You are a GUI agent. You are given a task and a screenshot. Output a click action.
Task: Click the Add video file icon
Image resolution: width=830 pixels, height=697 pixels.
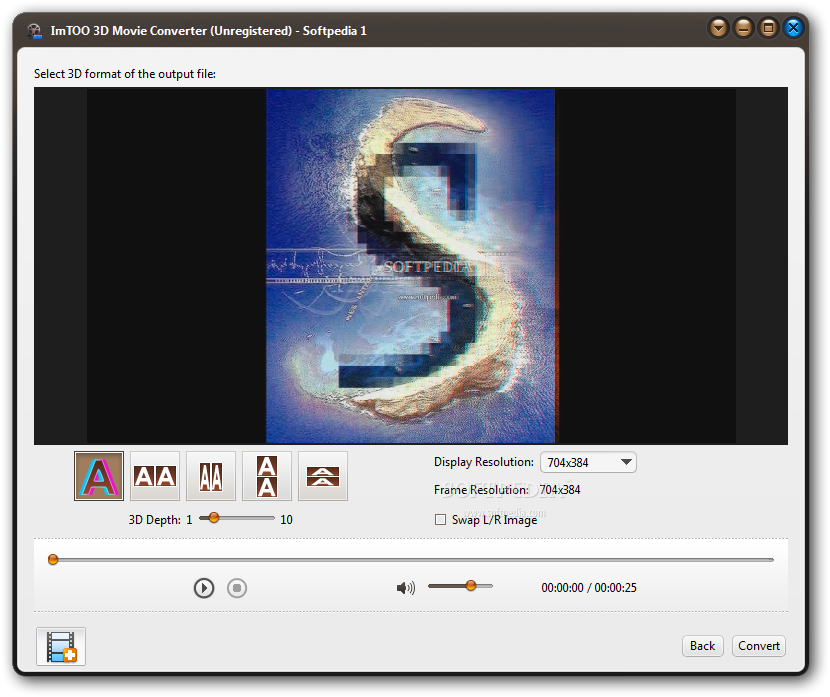[x=61, y=646]
